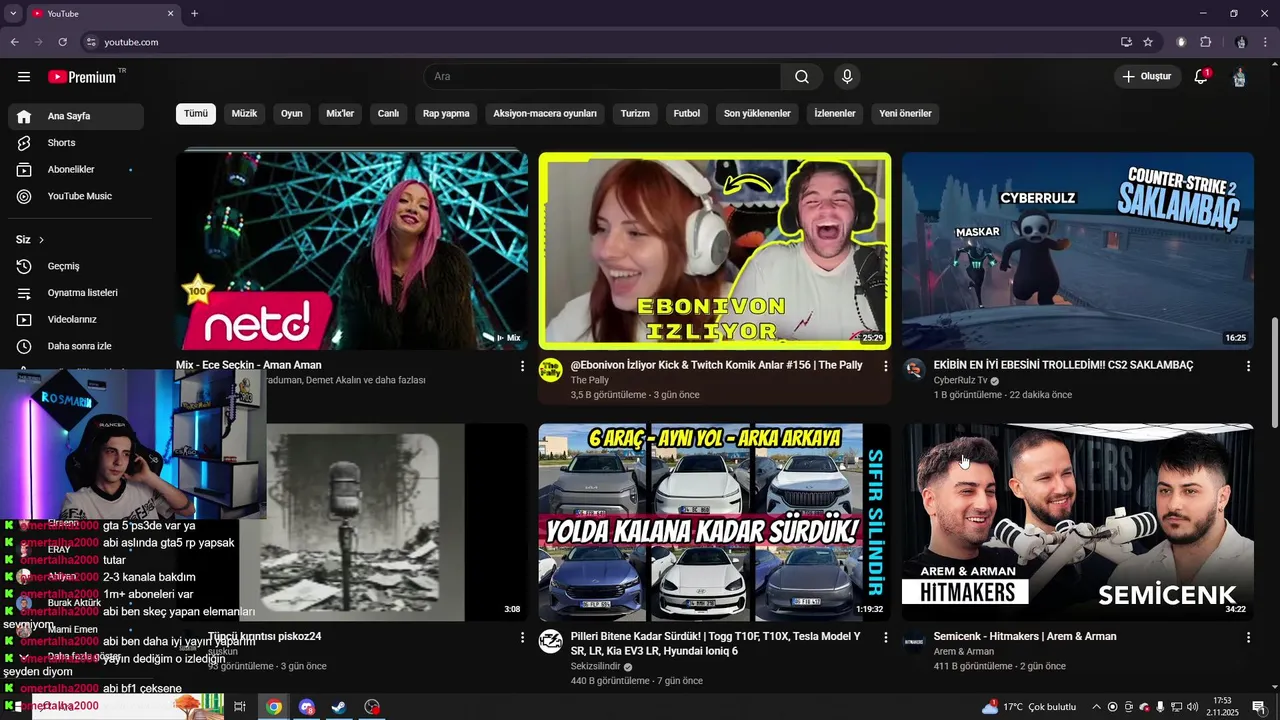Open the Chrome extensions puzzle icon
The height and width of the screenshot is (720, 1280).
click(x=1206, y=42)
